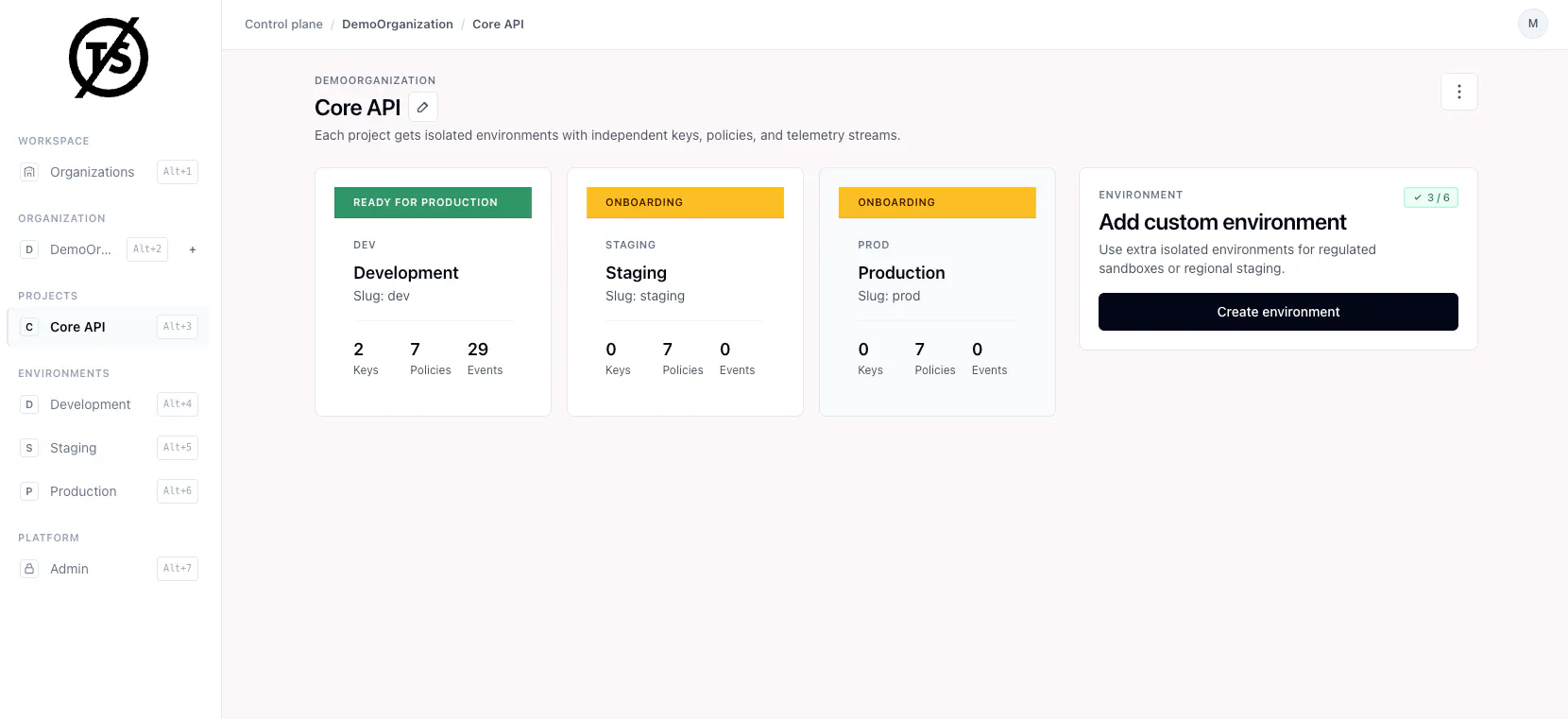
Task: Go to Production environment in sidebar
Action: (108, 491)
